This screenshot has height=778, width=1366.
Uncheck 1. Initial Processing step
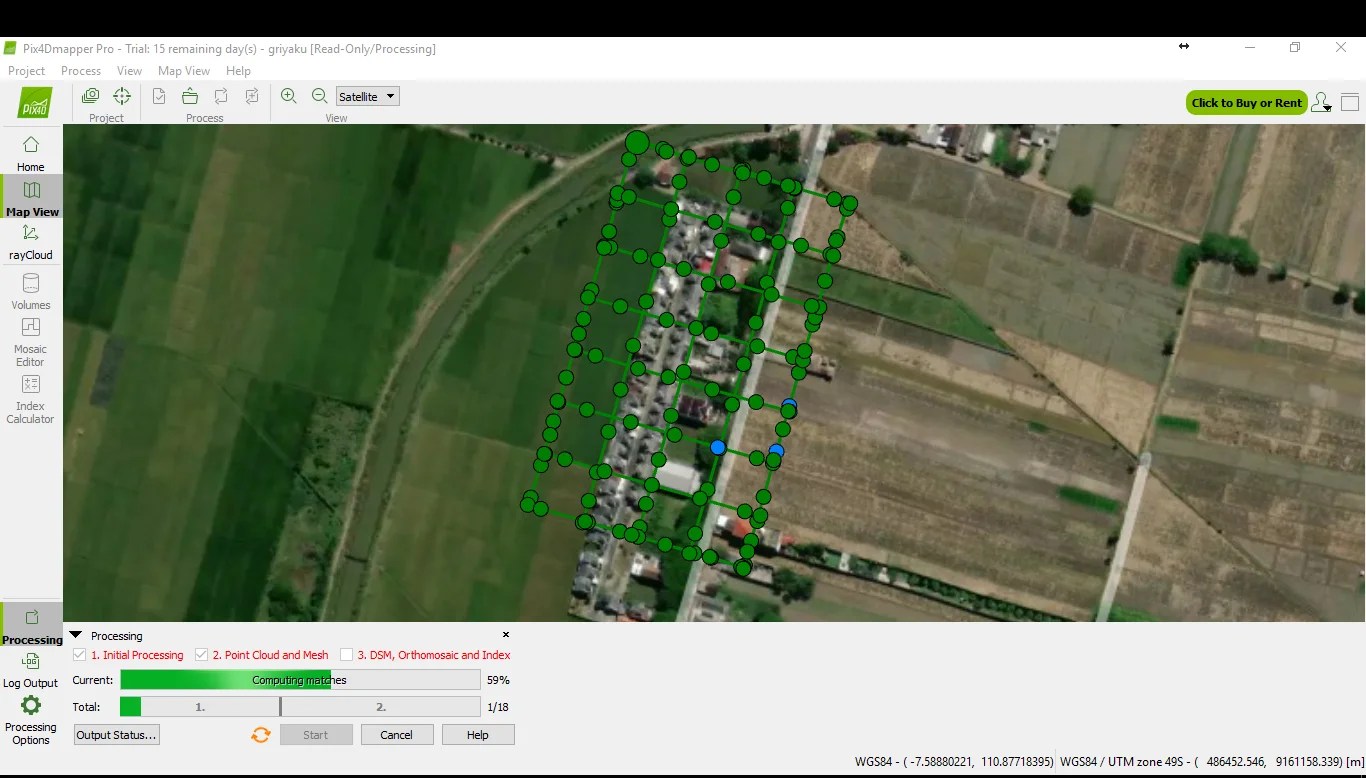[x=79, y=655]
